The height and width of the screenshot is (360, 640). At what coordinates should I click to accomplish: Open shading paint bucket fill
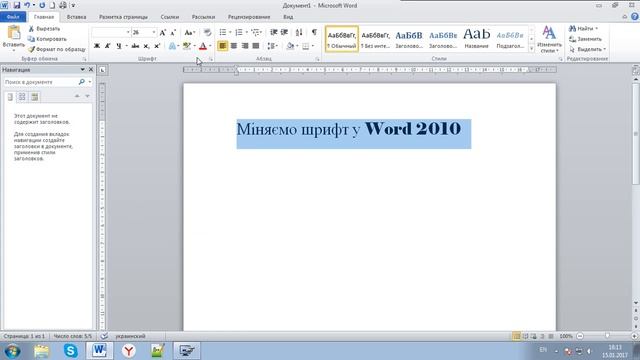290,46
